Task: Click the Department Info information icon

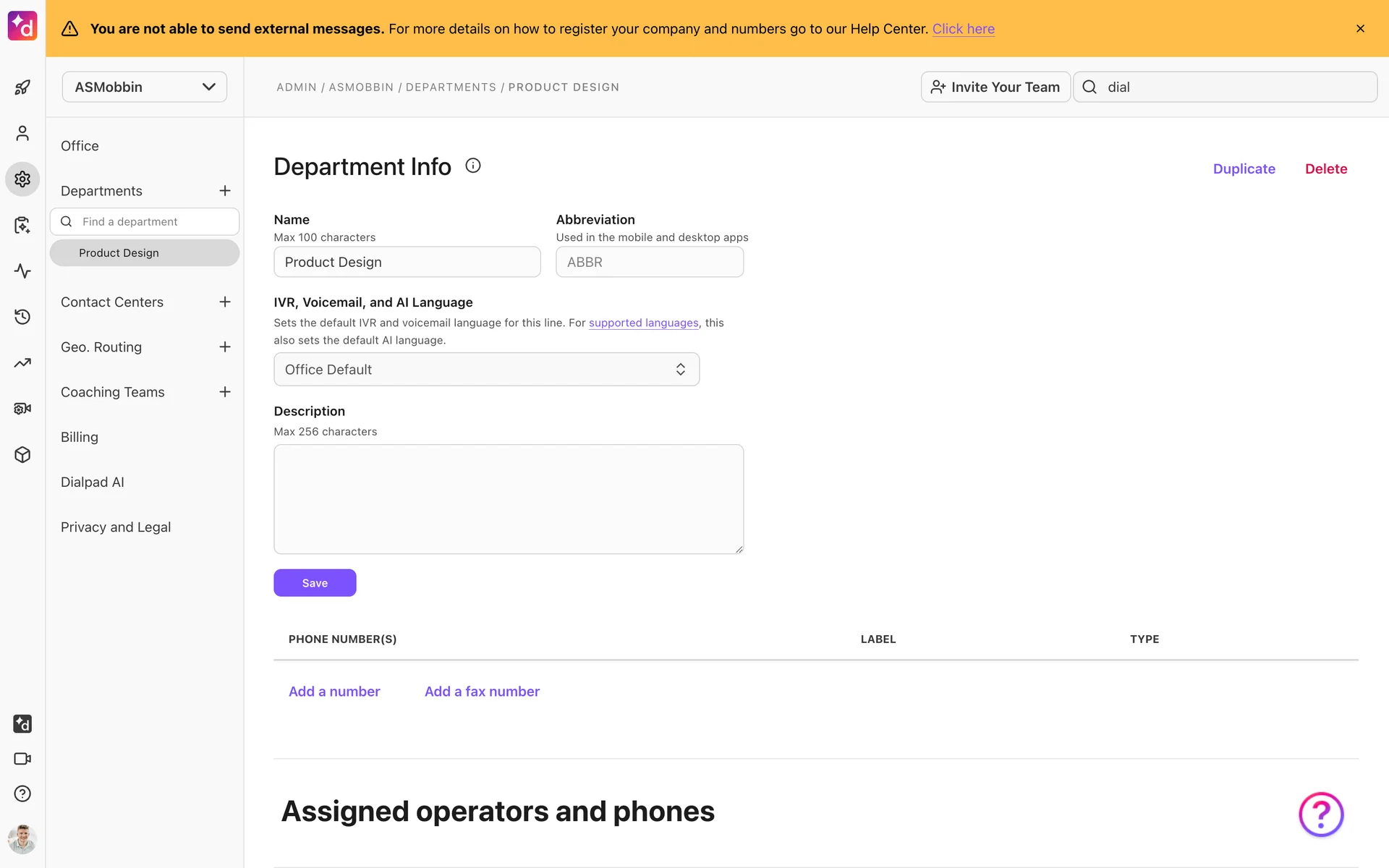Action: pos(472,166)
